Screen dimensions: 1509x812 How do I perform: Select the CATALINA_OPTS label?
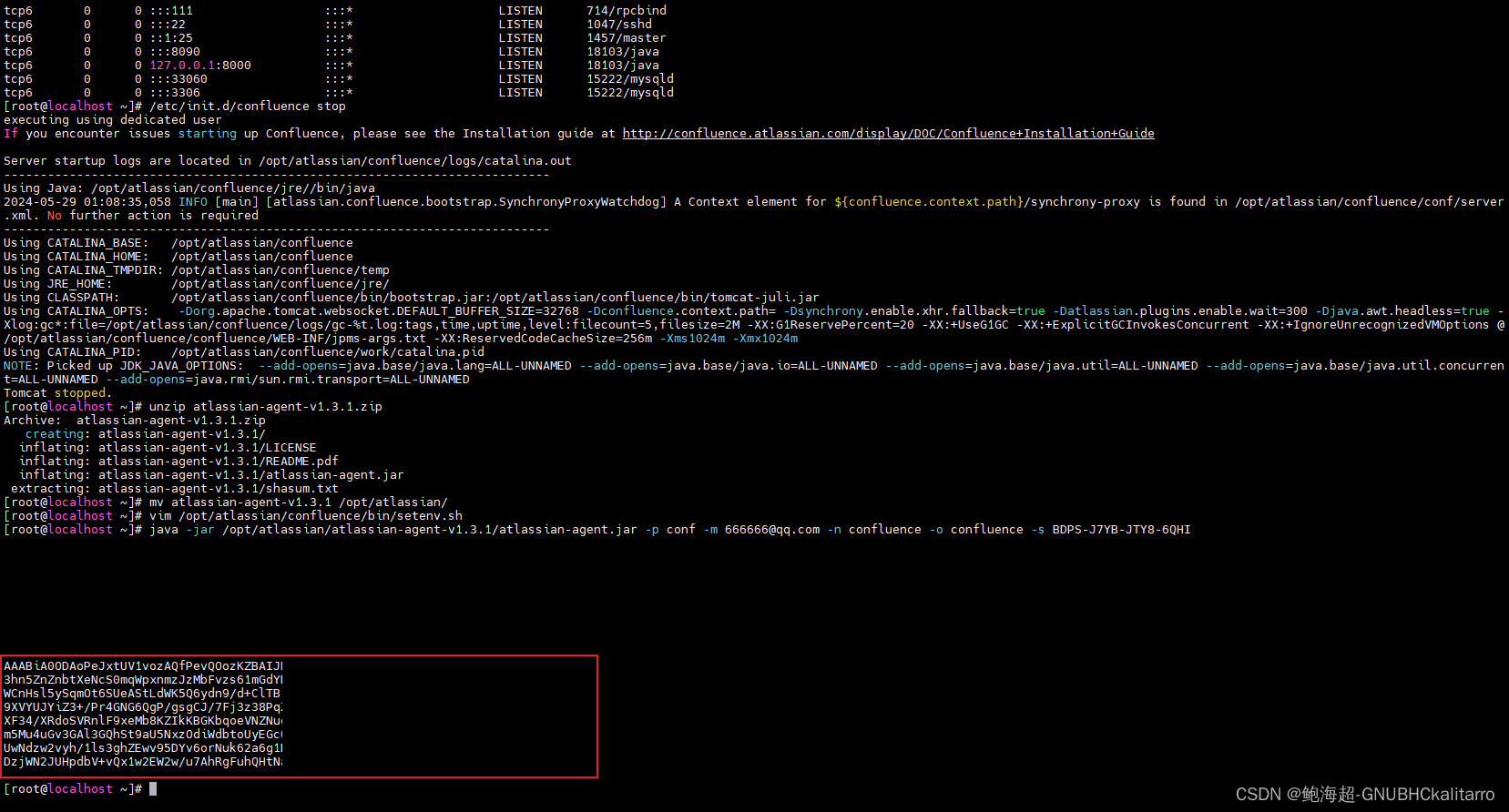95,311
